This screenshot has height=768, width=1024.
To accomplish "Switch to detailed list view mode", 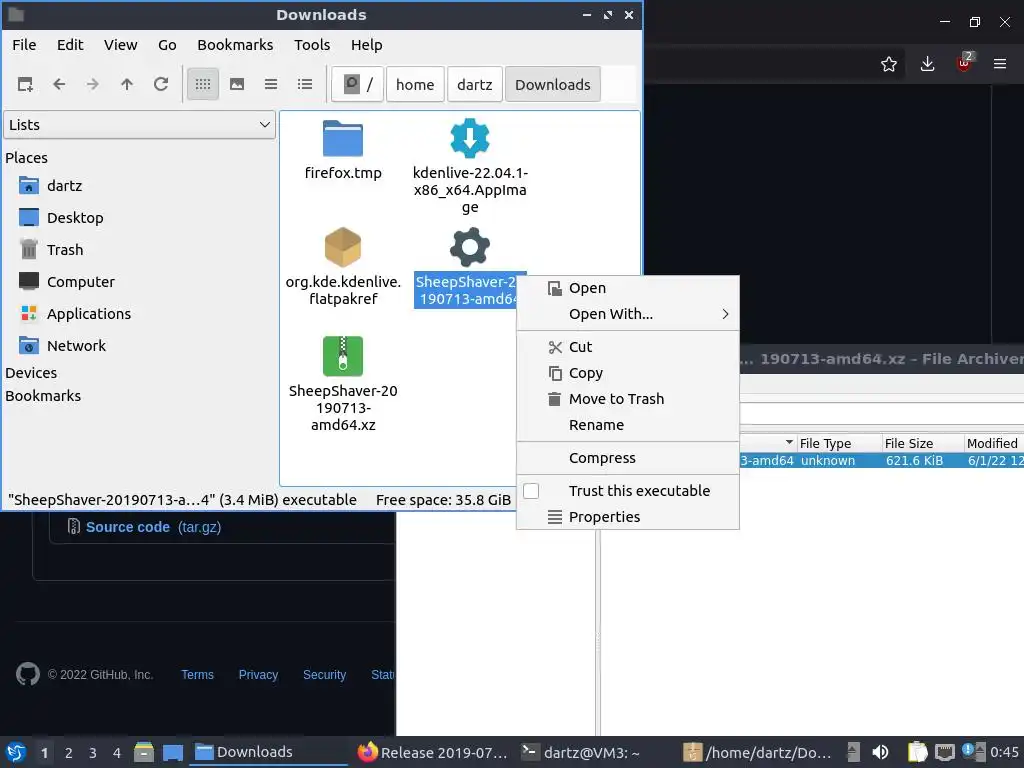I will [x=305, y=84].
